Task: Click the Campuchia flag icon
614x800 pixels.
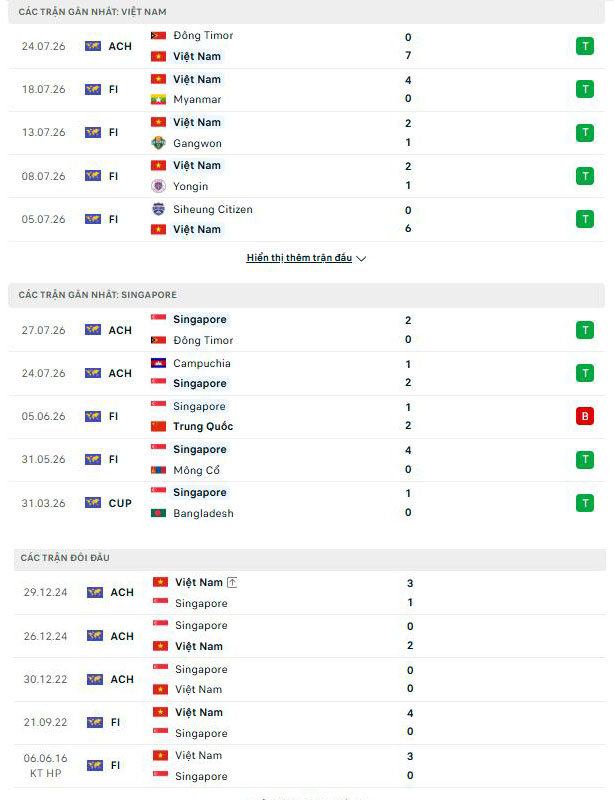Action: click(x=158, y=363)
